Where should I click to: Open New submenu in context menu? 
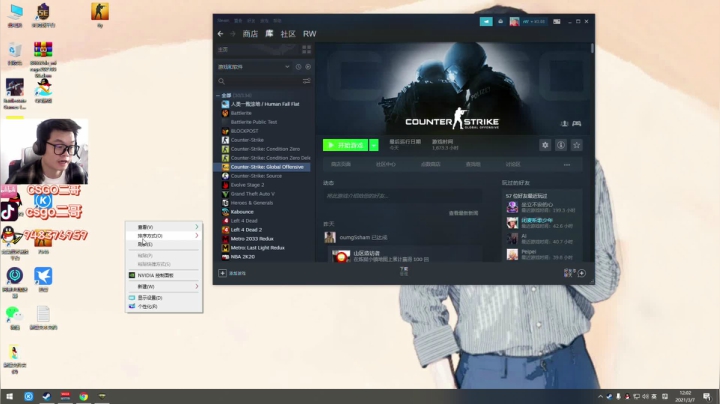coord(164,286)
